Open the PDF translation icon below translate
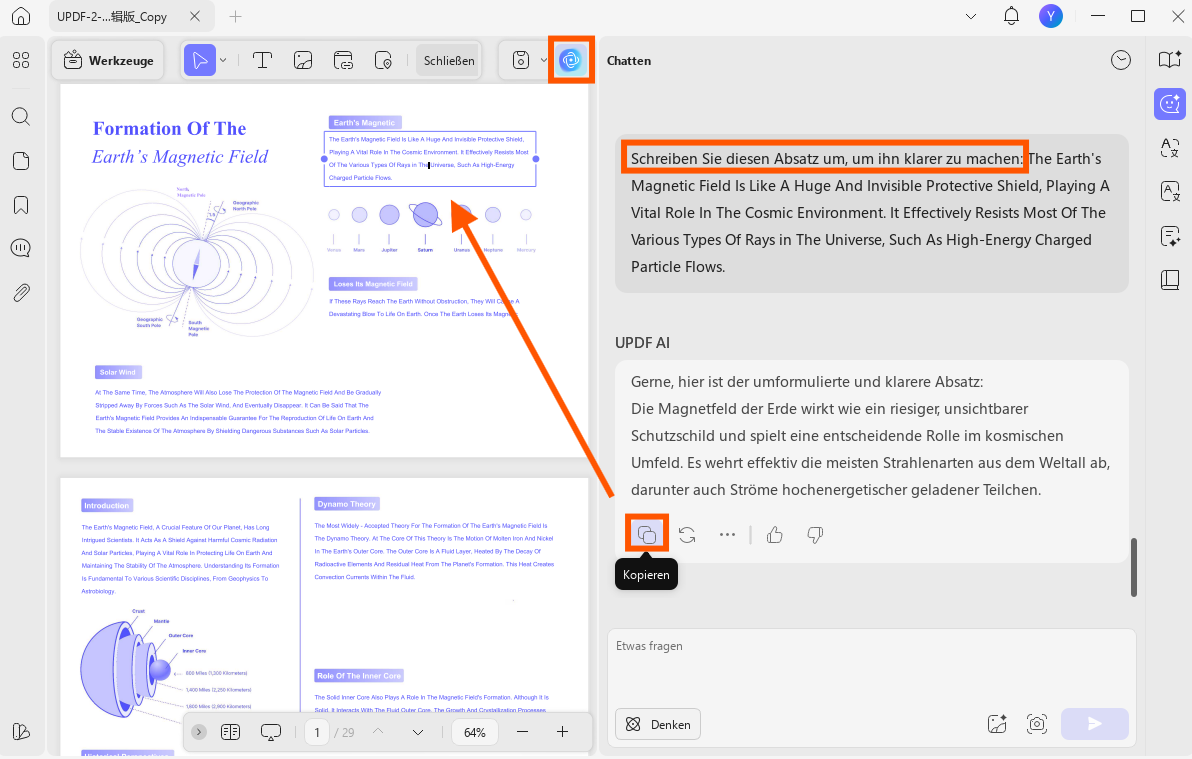1192x759 pixels. pos(1170,192)
